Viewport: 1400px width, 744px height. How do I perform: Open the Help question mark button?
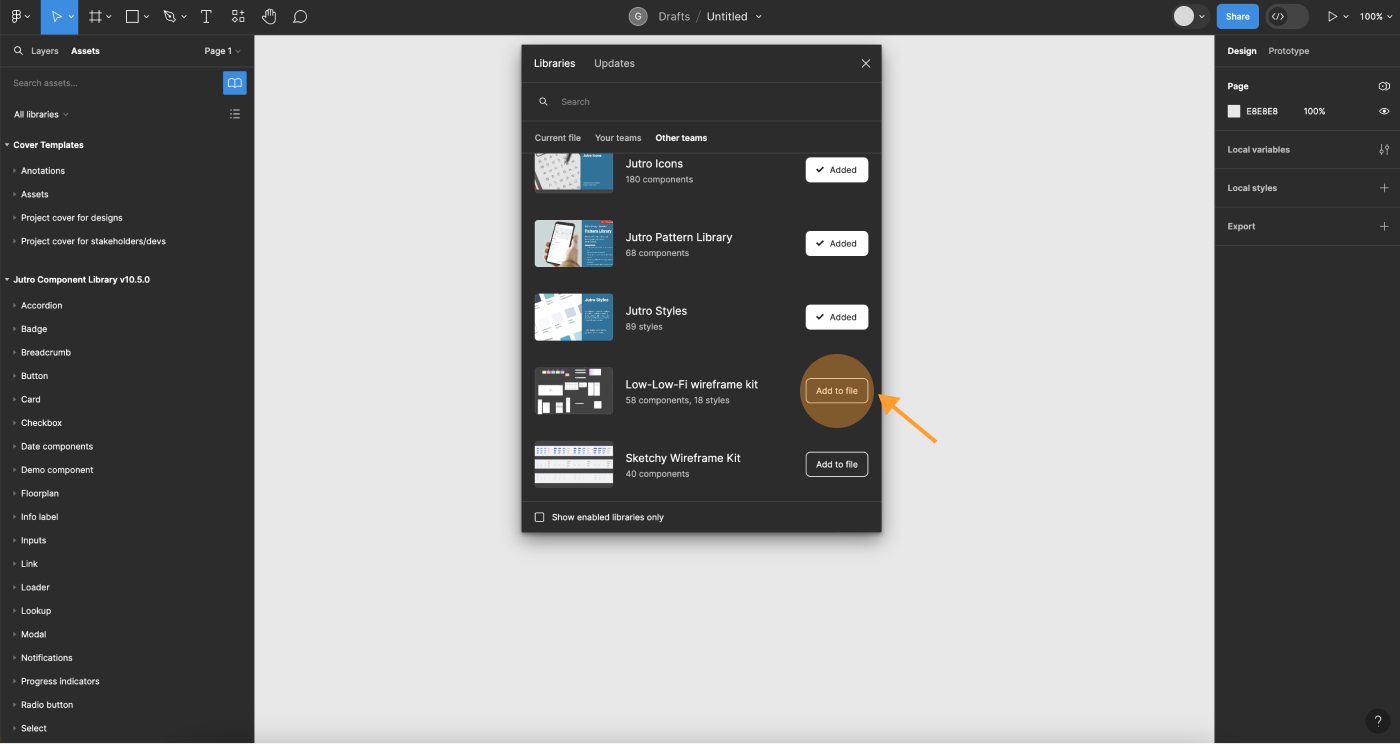(1378, 721)
